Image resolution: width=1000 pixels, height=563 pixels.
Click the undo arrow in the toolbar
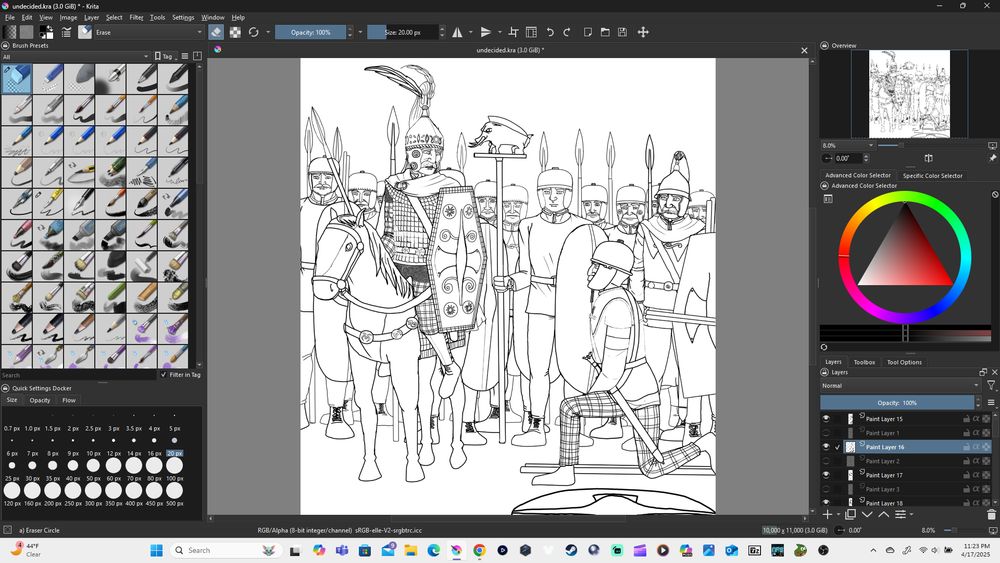tap(550, 32)
